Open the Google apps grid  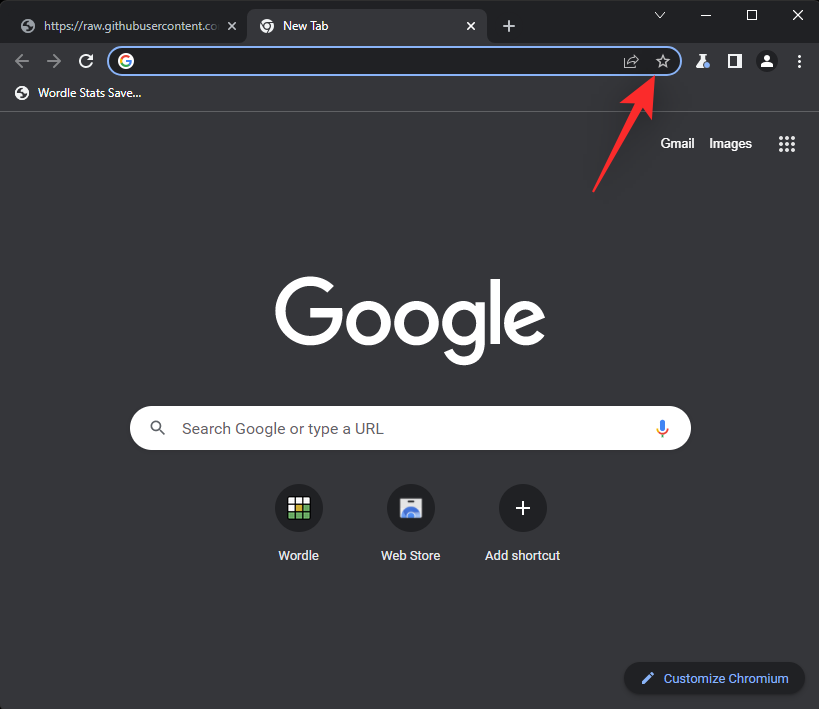coord(787,144)
